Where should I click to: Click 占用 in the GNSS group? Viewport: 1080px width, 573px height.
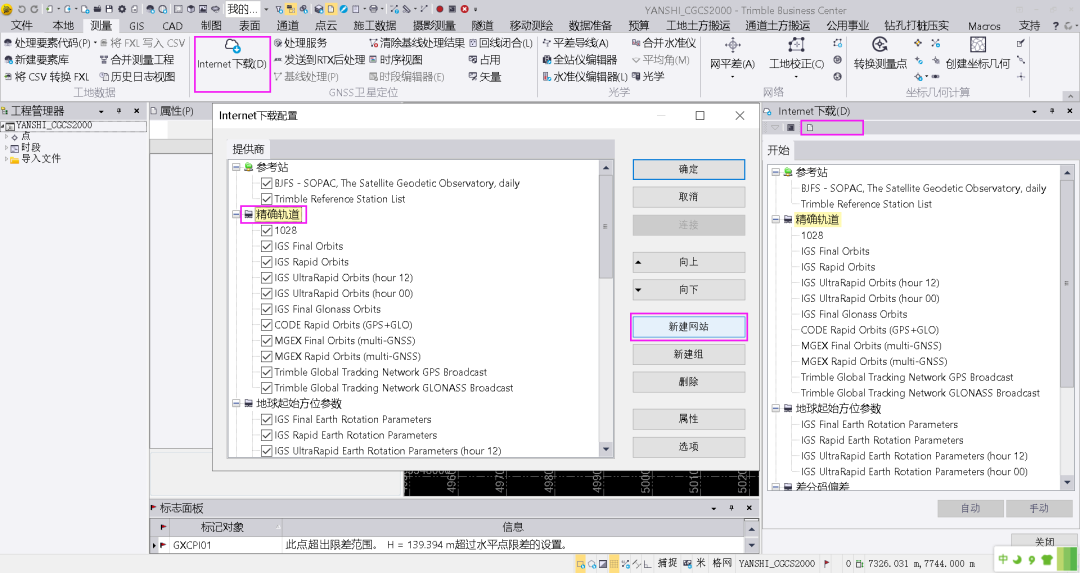[x=485, y=60]
